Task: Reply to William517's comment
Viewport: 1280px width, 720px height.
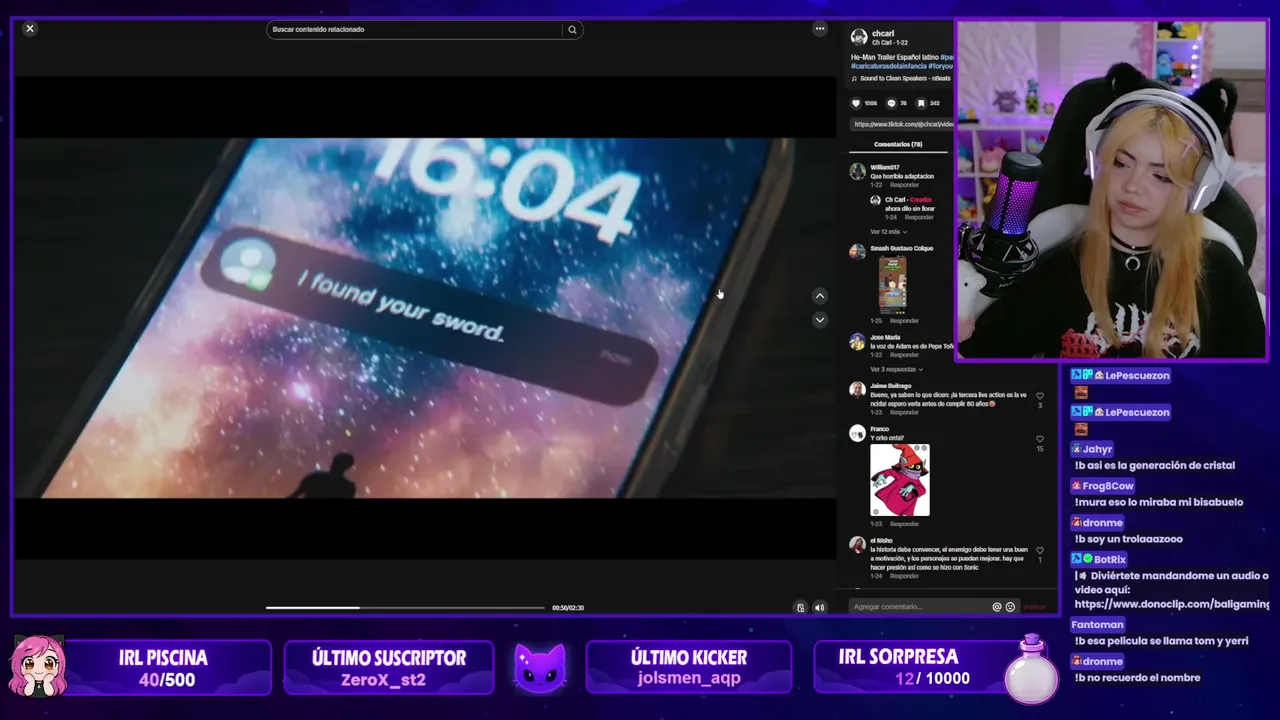Action: click(904, 185)
